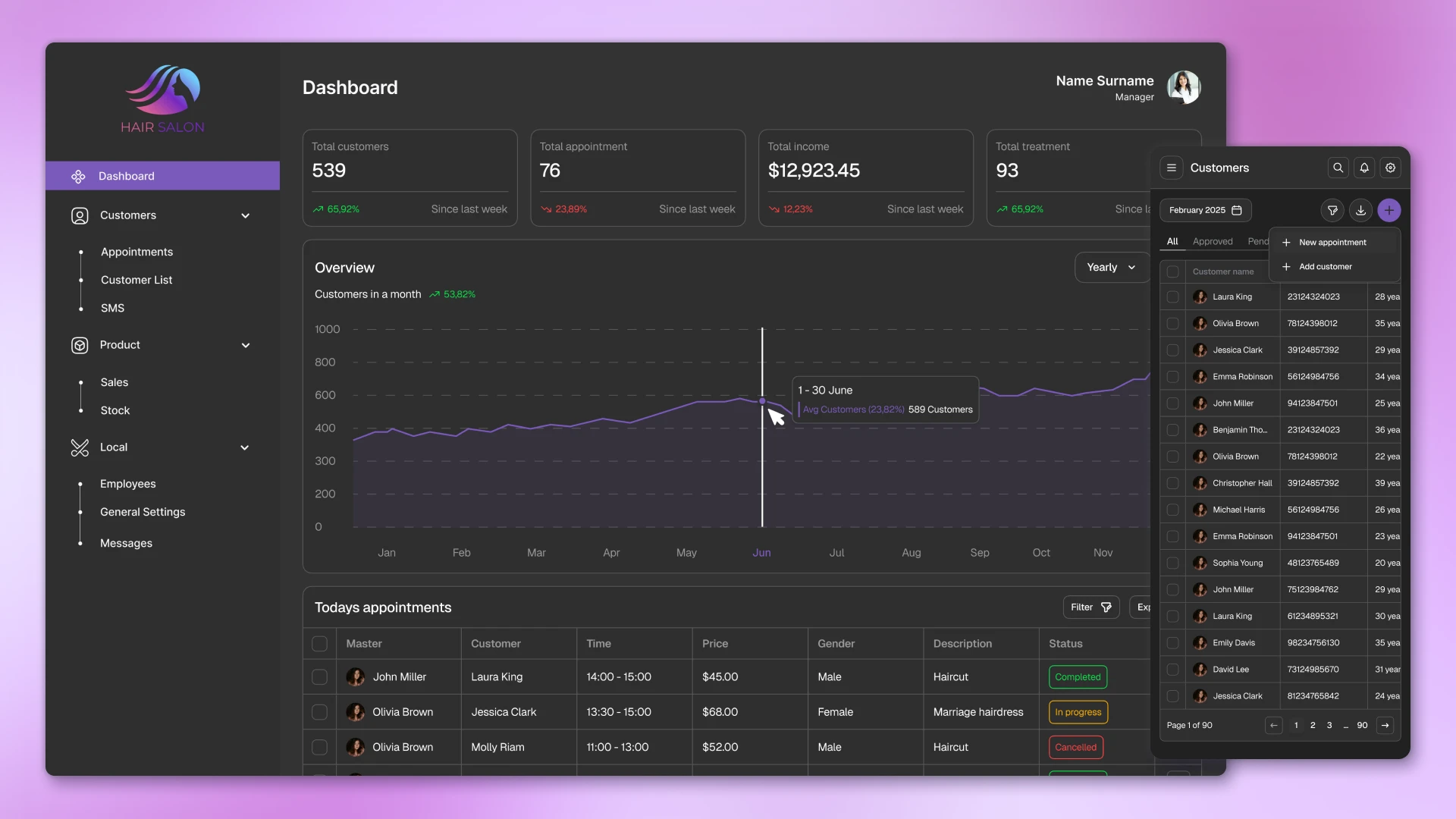
Task: Select the checkbox on Olivia Brown's appointment row
Action: coord(319,712)
